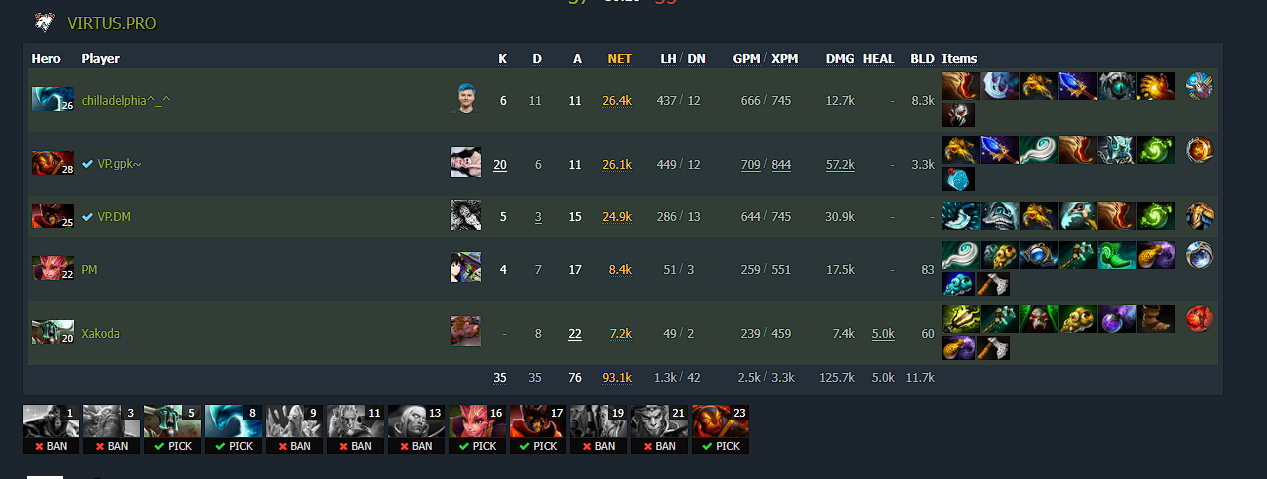Sort table by GPM column header
Screen dimensions: 1267x479
coord(745,58)
